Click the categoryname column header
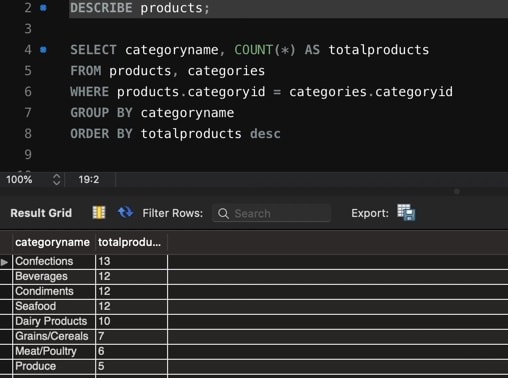The height and width of the screenshot is (378, 508). (x=53, y=242)
